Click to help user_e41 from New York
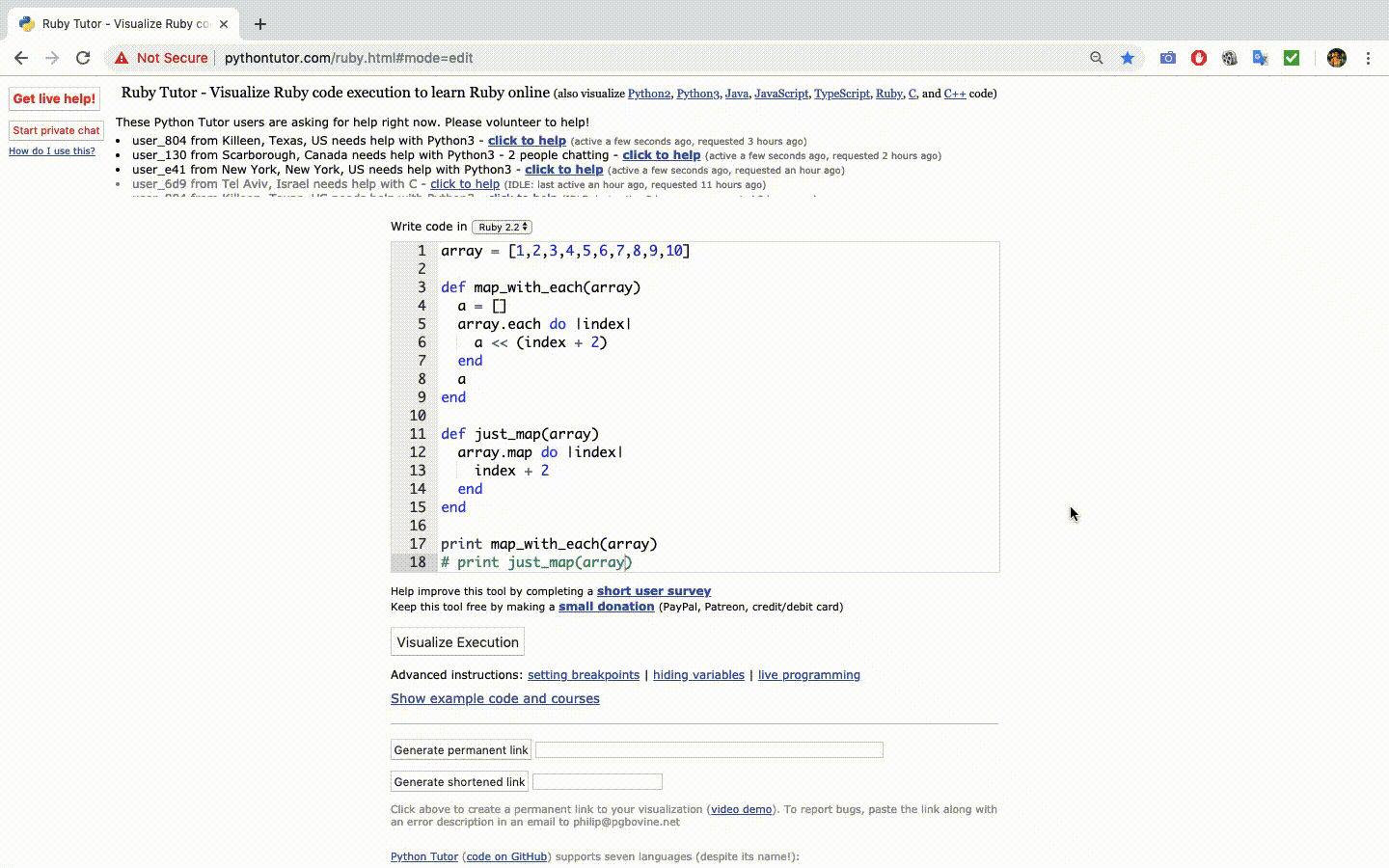The width and height of the screenshot is (1389, 868). click(564, 170)
